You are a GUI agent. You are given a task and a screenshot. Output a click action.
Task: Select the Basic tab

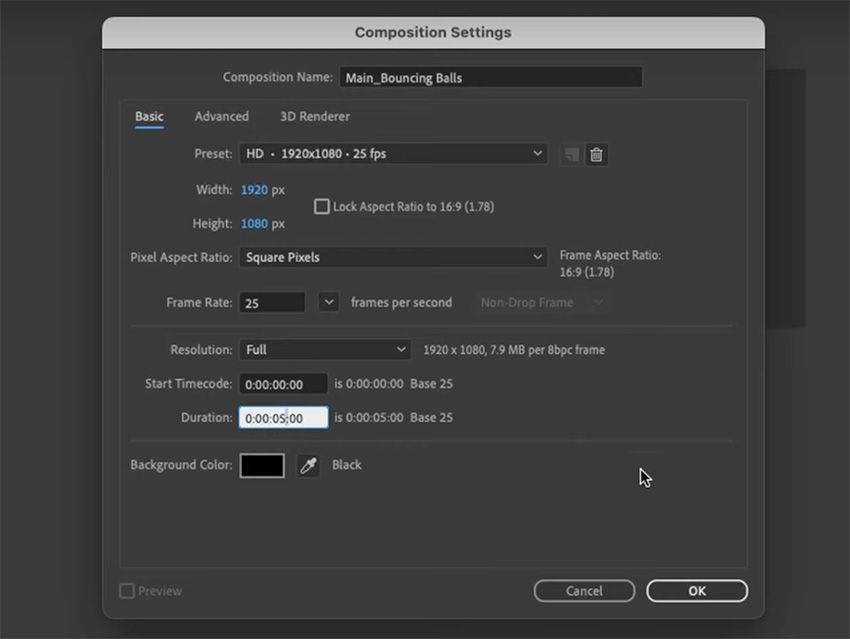(148, 116)
